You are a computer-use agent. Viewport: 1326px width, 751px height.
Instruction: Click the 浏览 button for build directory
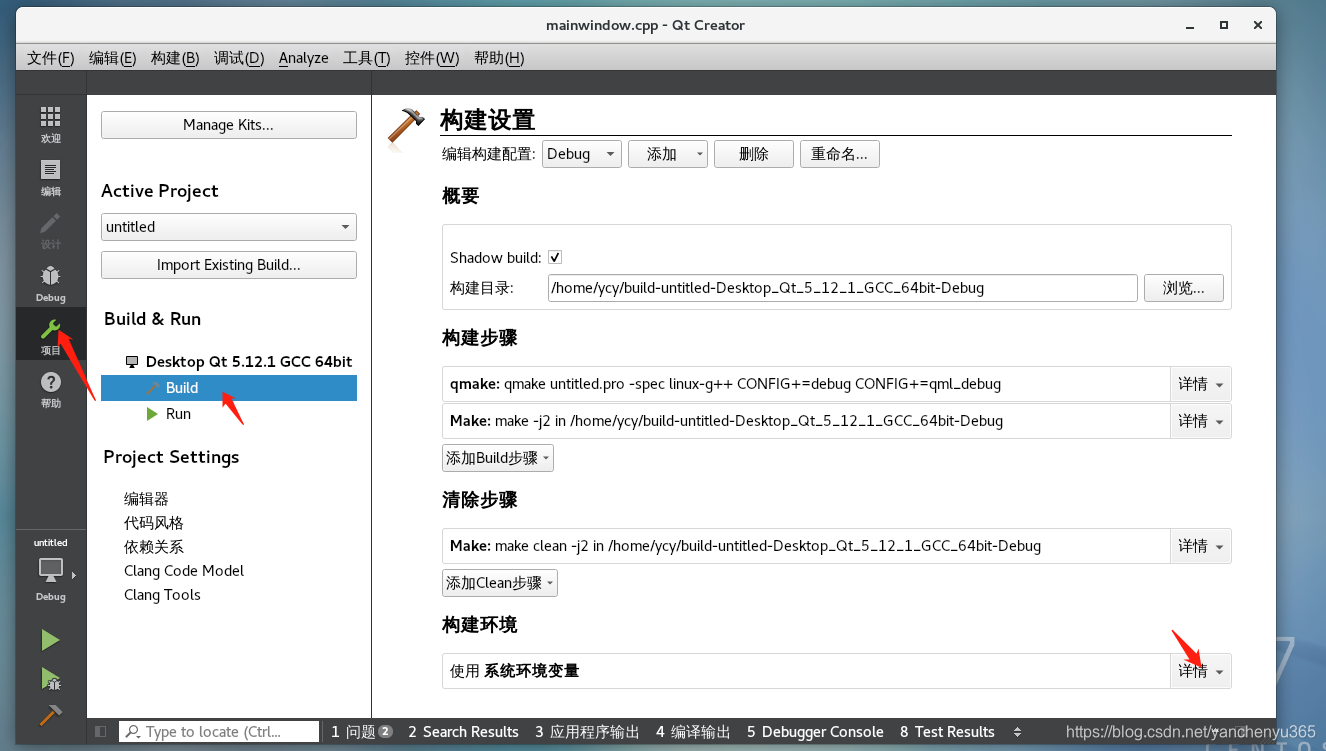pos(1184,288)
